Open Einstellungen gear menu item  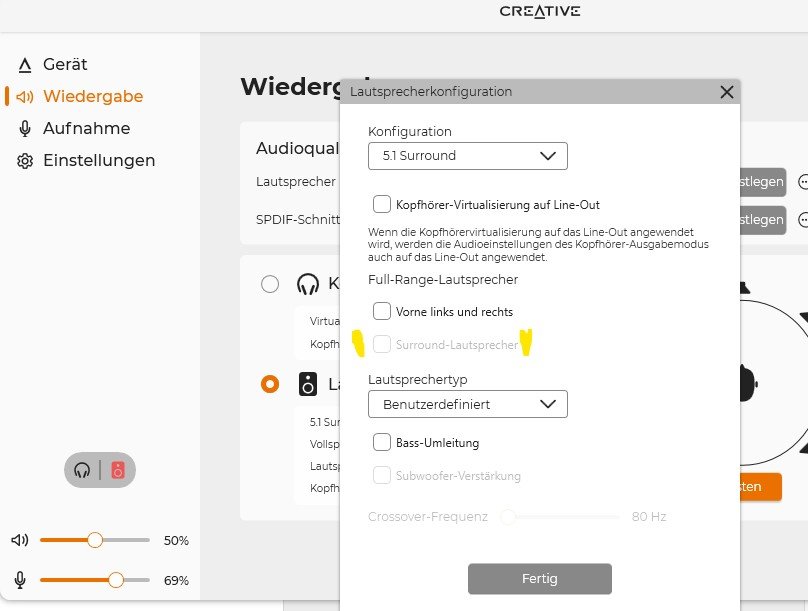click(x=86, y=160)
